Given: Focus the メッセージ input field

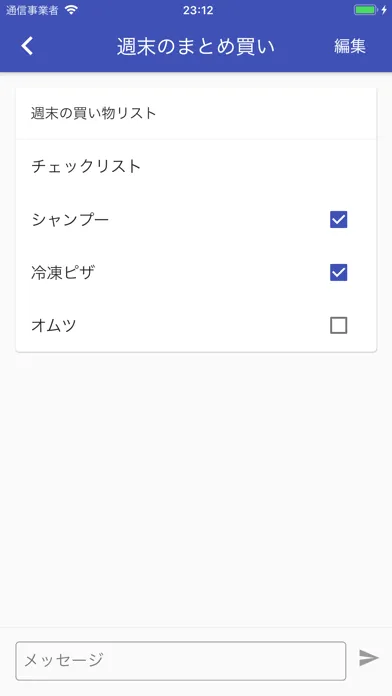Looking at the screenshot, I should 181,660.
